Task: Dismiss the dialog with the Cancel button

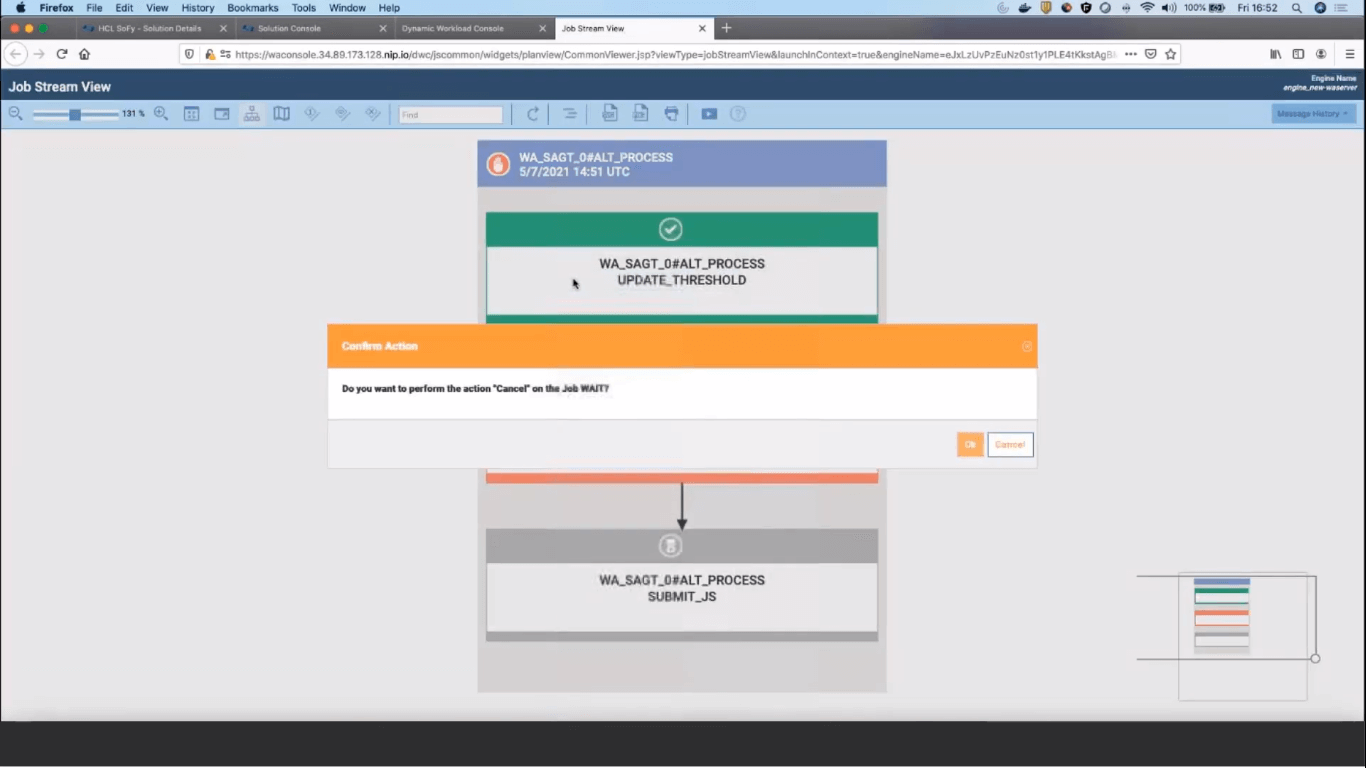Action: click(1009, 444)
